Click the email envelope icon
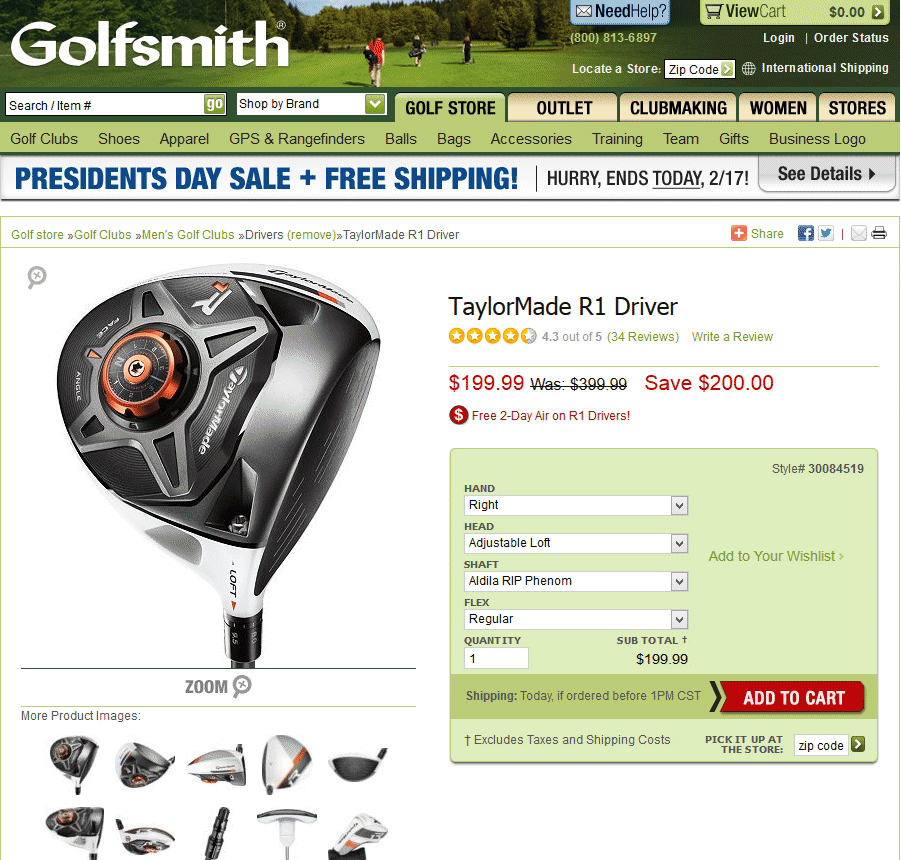 858,233
